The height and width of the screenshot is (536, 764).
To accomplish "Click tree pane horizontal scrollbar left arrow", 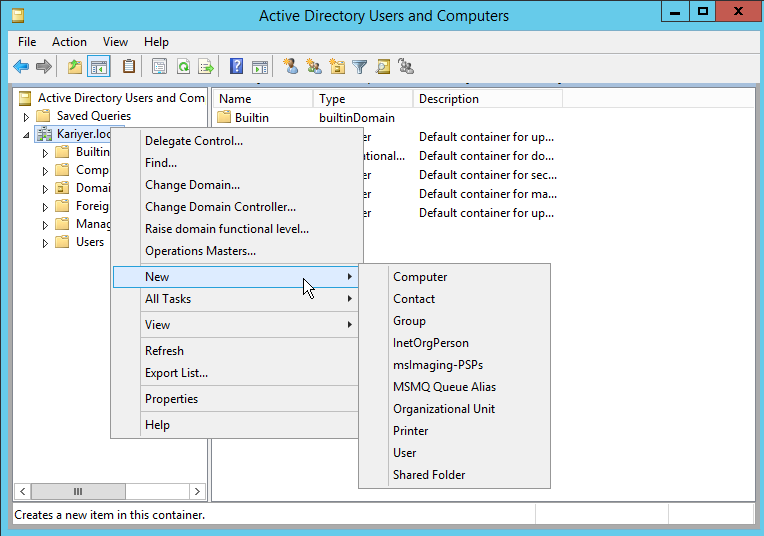I will coord(22,491).
